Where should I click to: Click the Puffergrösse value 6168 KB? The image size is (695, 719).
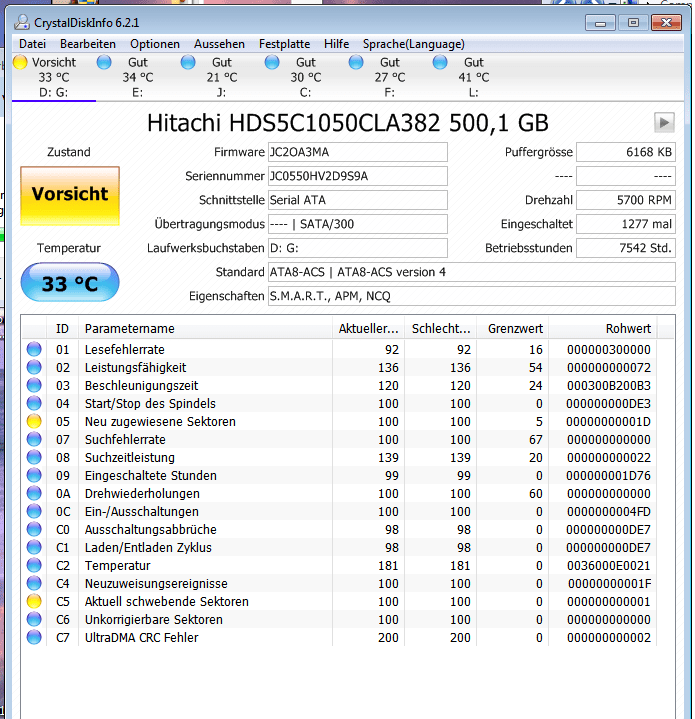click(626, 152)
